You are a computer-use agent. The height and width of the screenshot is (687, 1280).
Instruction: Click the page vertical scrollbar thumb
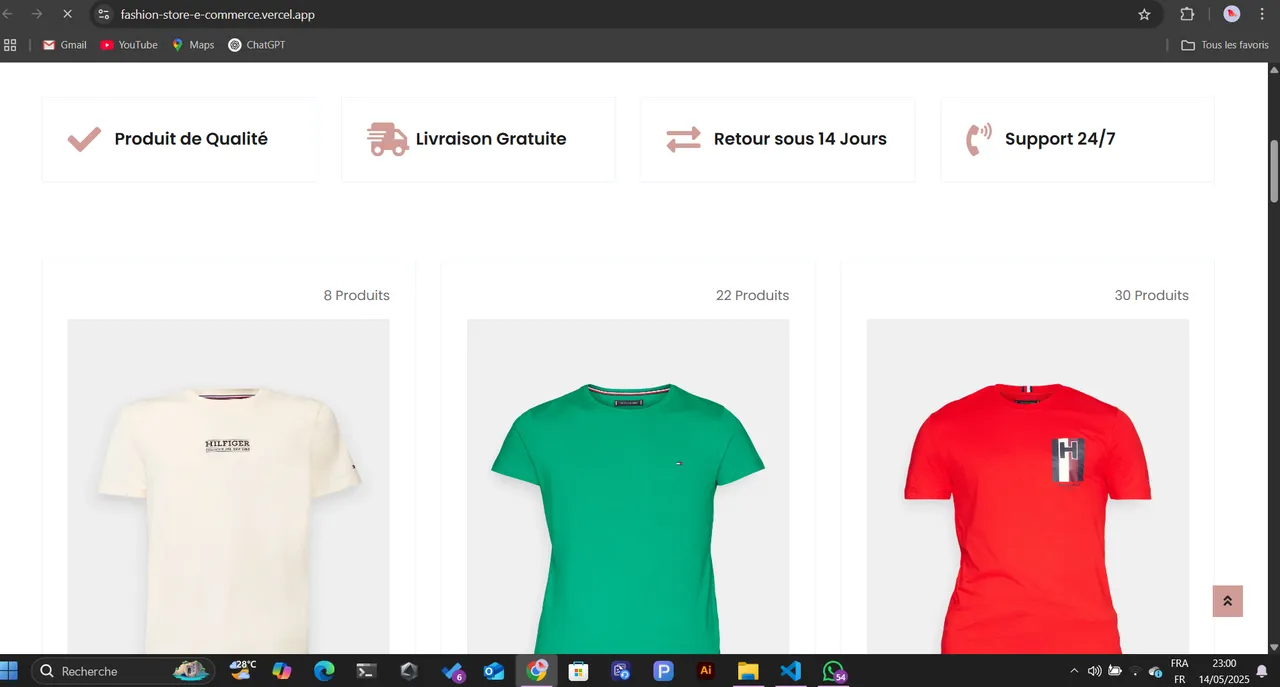point(1273,171)
